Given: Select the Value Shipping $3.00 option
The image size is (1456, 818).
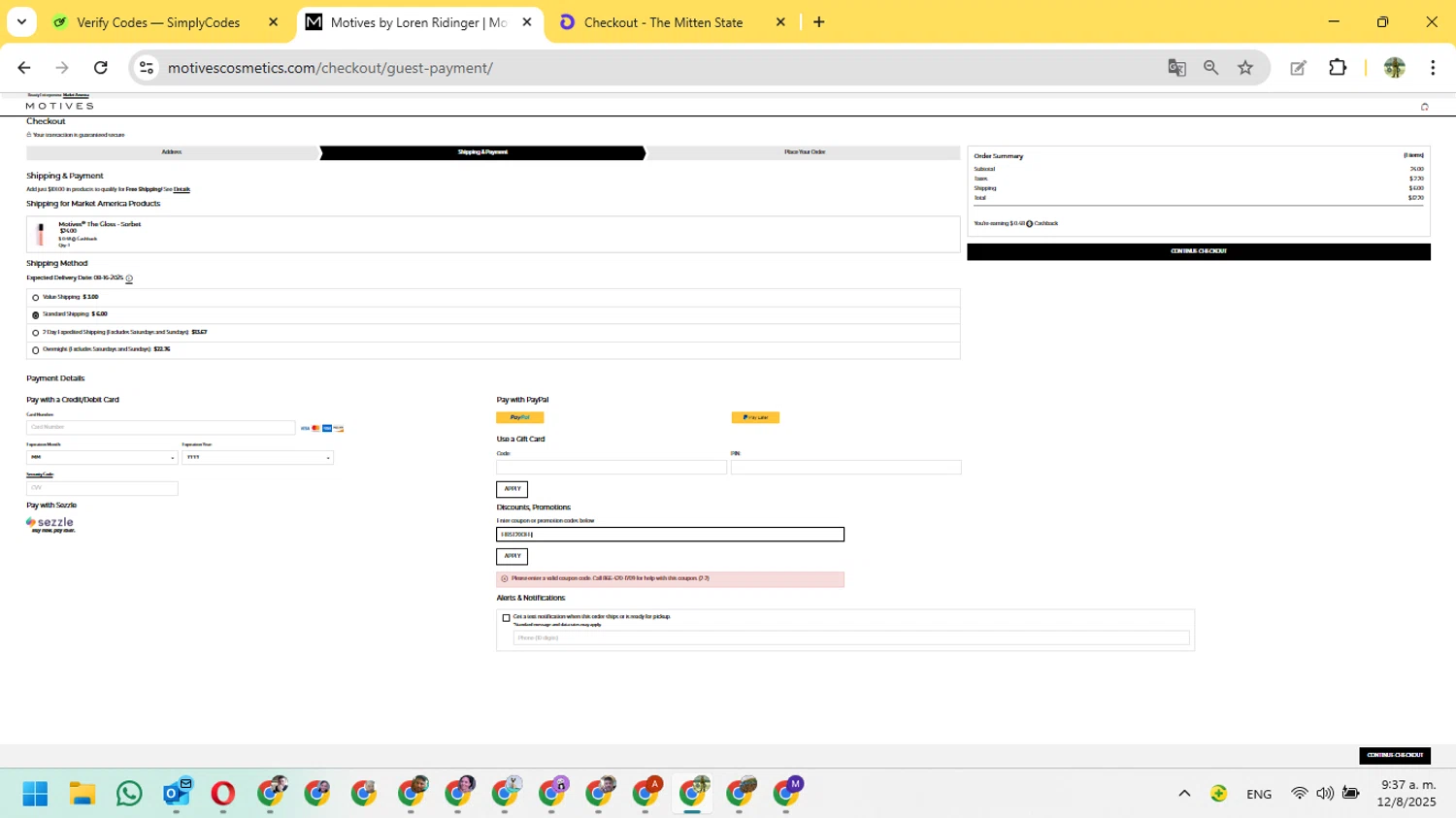Looking at the screenshot, I should (36, 298).
